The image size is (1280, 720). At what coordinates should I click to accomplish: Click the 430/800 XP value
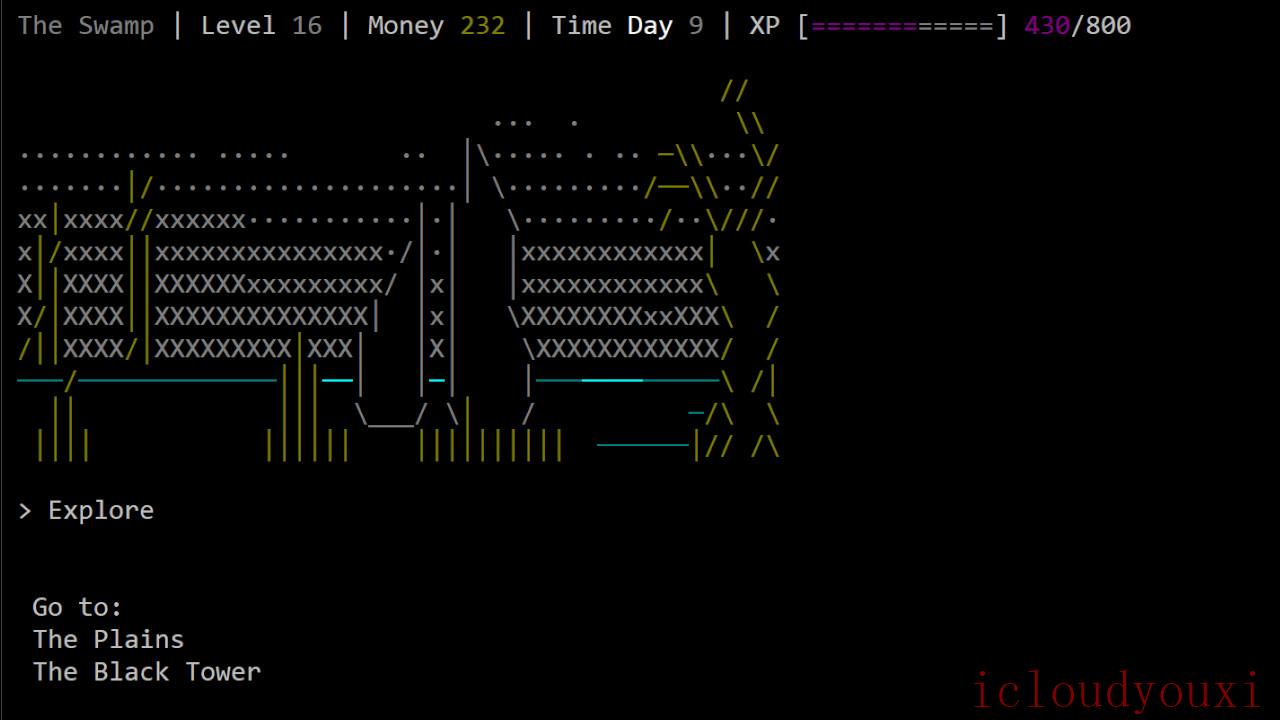pos(1077,25)
